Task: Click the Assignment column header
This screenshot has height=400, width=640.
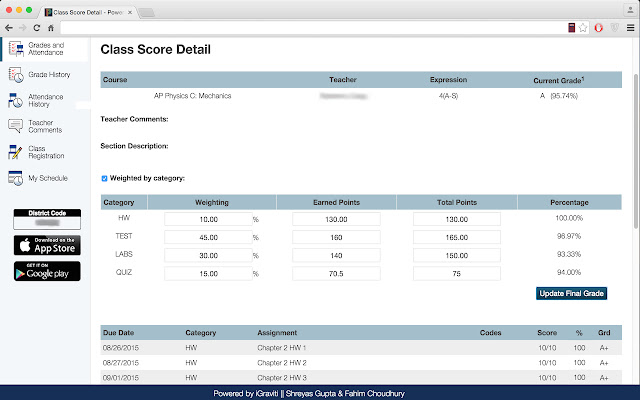Action: (x=277, y=333)
